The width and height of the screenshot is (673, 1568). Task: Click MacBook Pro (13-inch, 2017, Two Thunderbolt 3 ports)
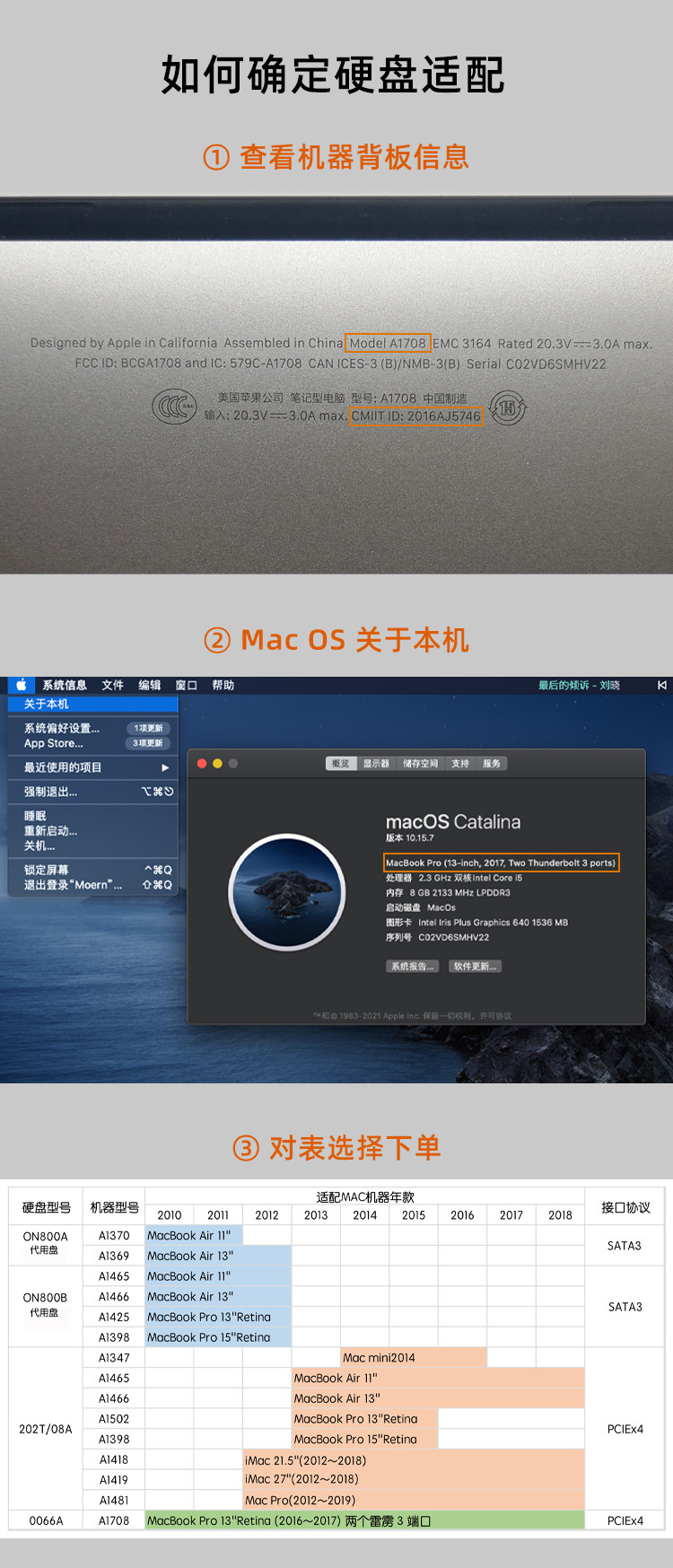click(x=501, y=863)
